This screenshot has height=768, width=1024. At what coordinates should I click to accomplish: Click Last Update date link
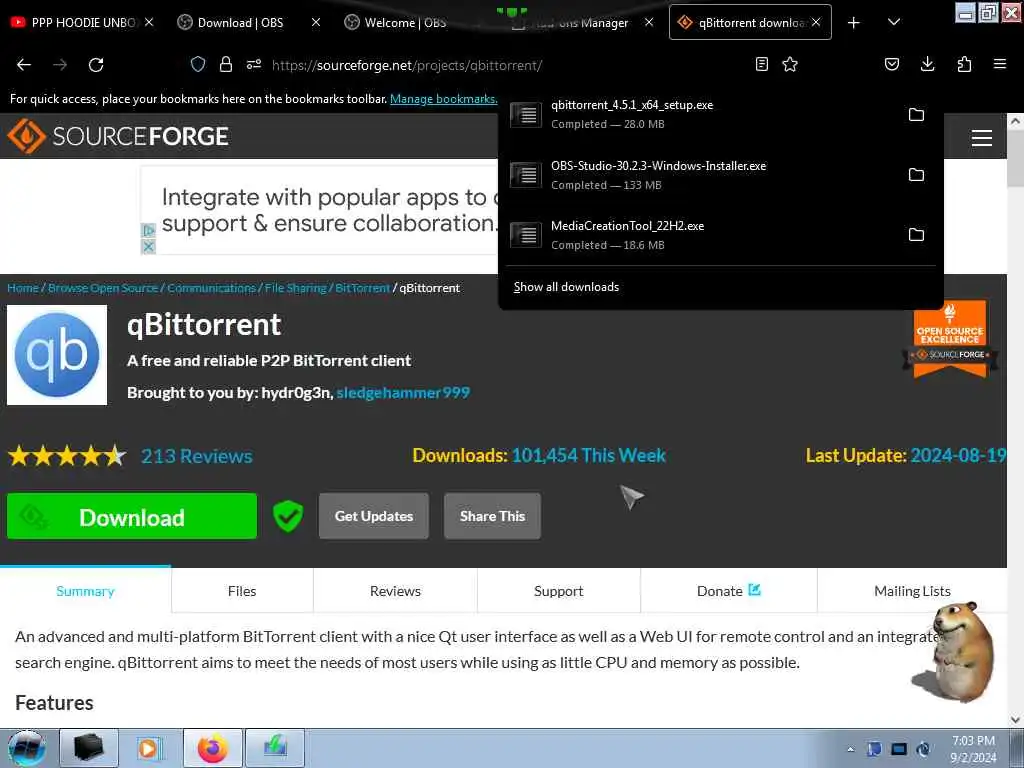coord(958,455)
